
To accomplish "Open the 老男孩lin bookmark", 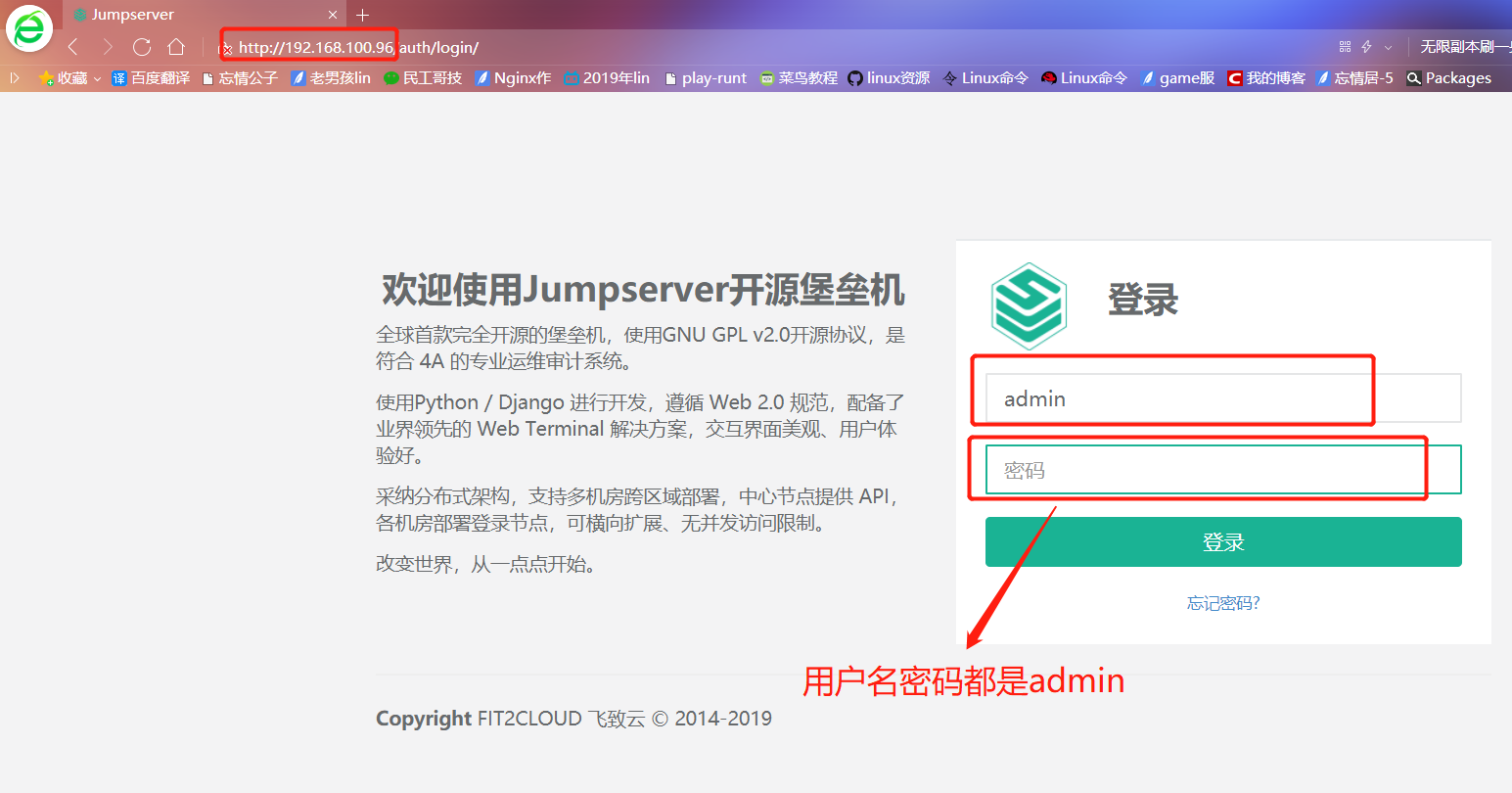I will click(x=331, y=77).
